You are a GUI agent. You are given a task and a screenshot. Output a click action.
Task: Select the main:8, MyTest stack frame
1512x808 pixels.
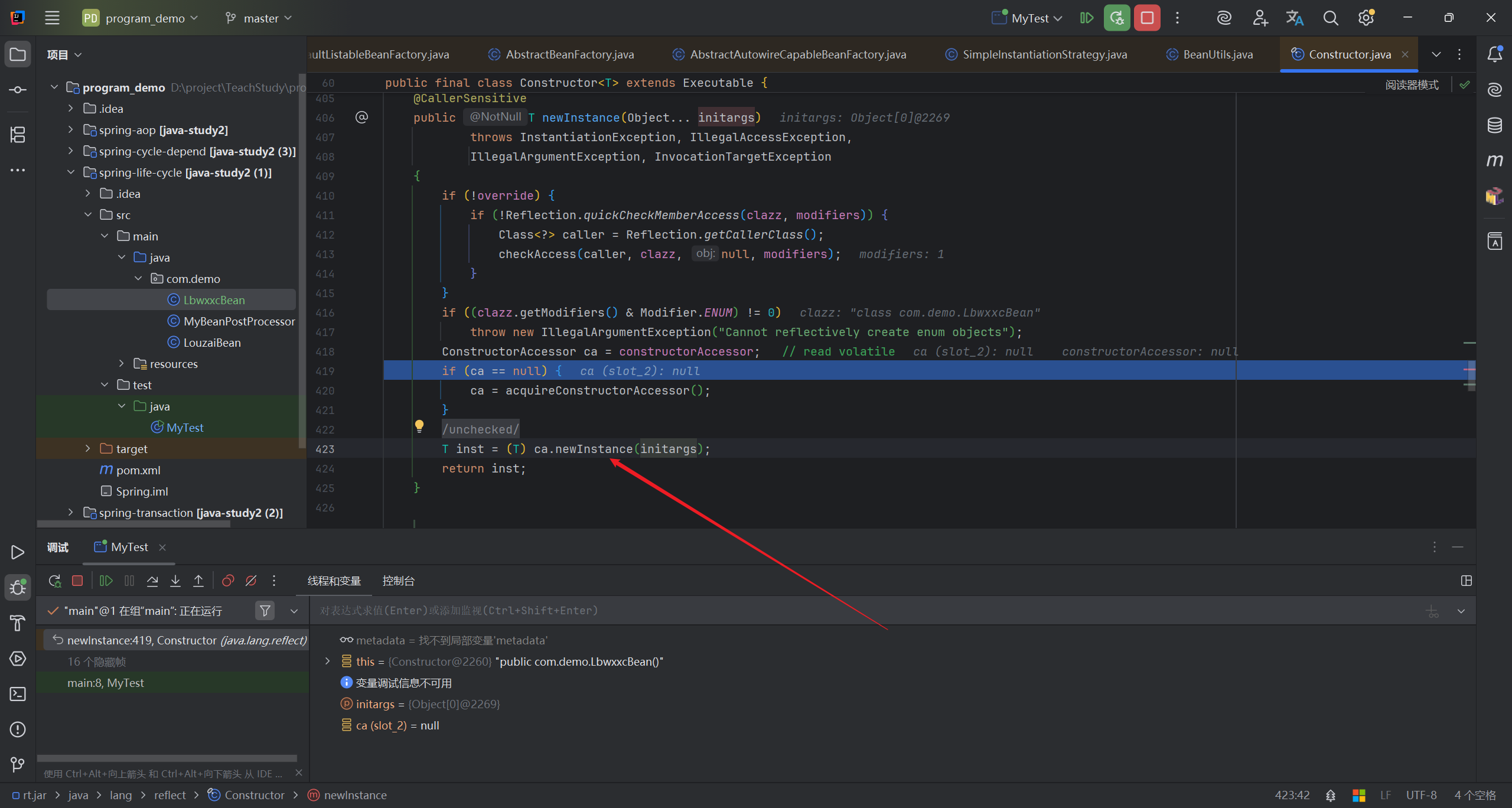click(106, 683)
